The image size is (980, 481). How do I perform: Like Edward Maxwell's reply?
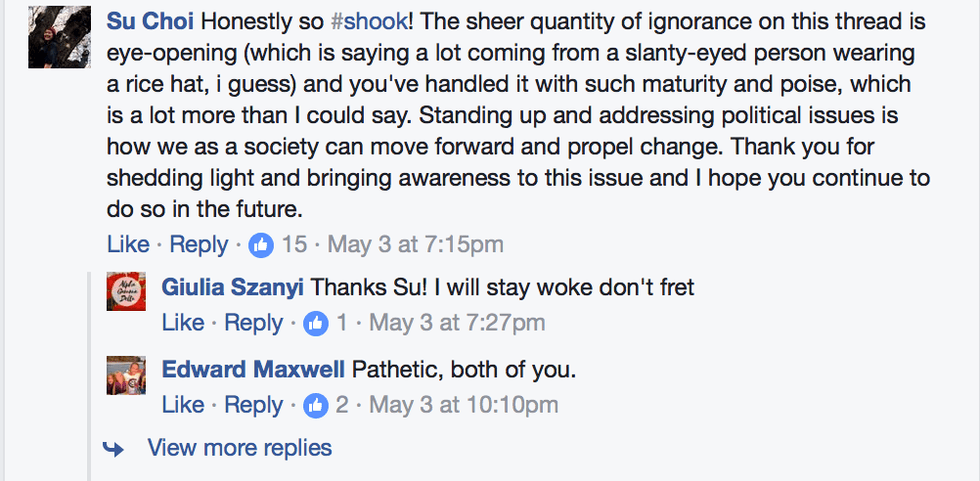pyautogui.click(x=182, y=405)
